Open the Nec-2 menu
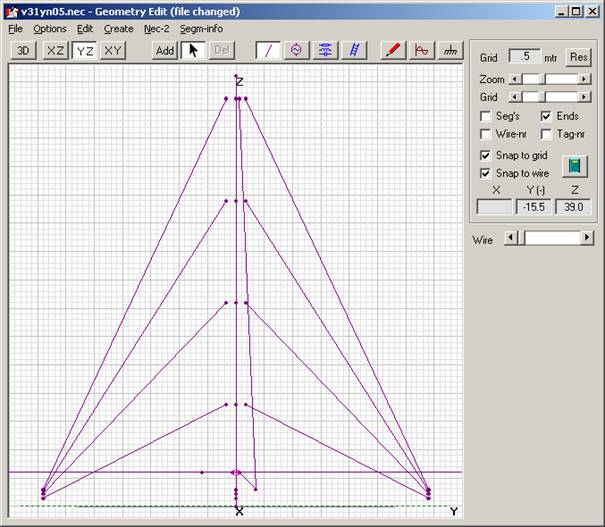The width and height of the screenshot is (605, 527). pos(156,29)
